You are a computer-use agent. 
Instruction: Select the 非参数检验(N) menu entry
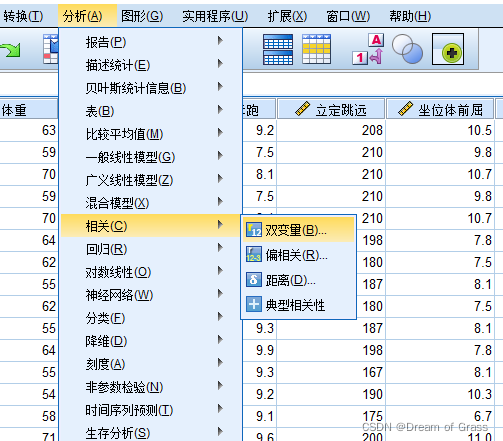[x=151, y=387]
